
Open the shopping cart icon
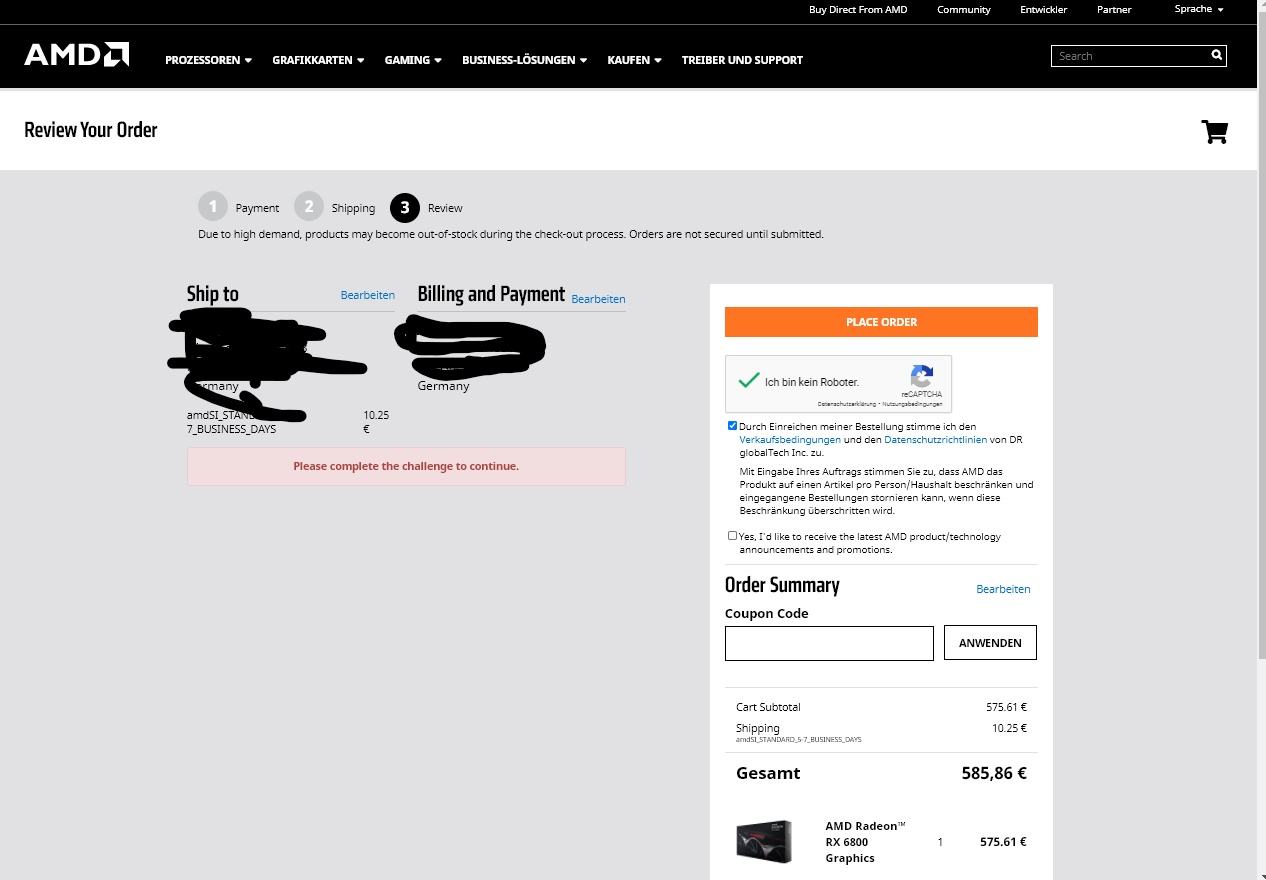click(1214, 132)
